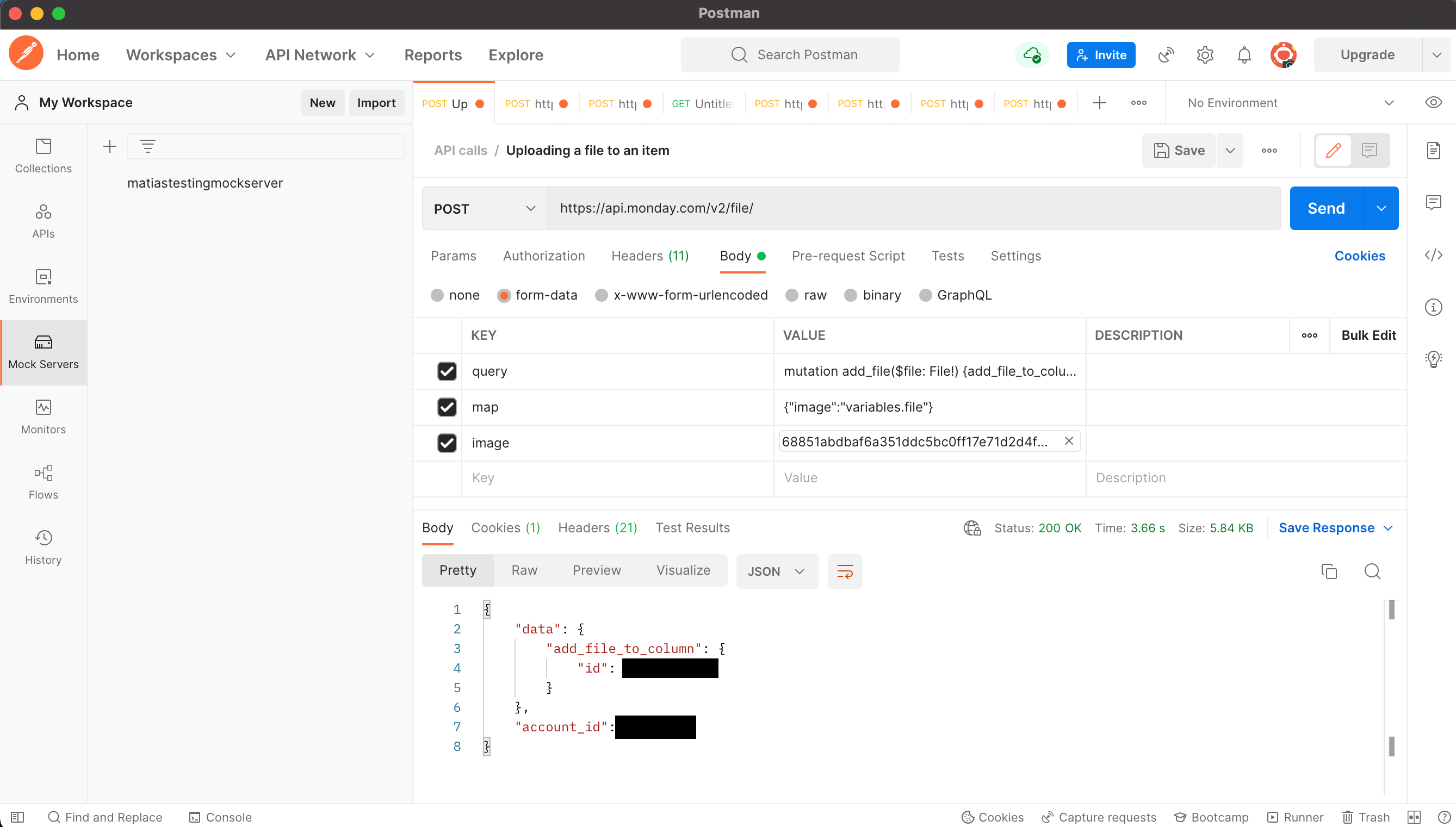Open the notifications bell
1456x827 pixels.
click(x=1244, y=54)
